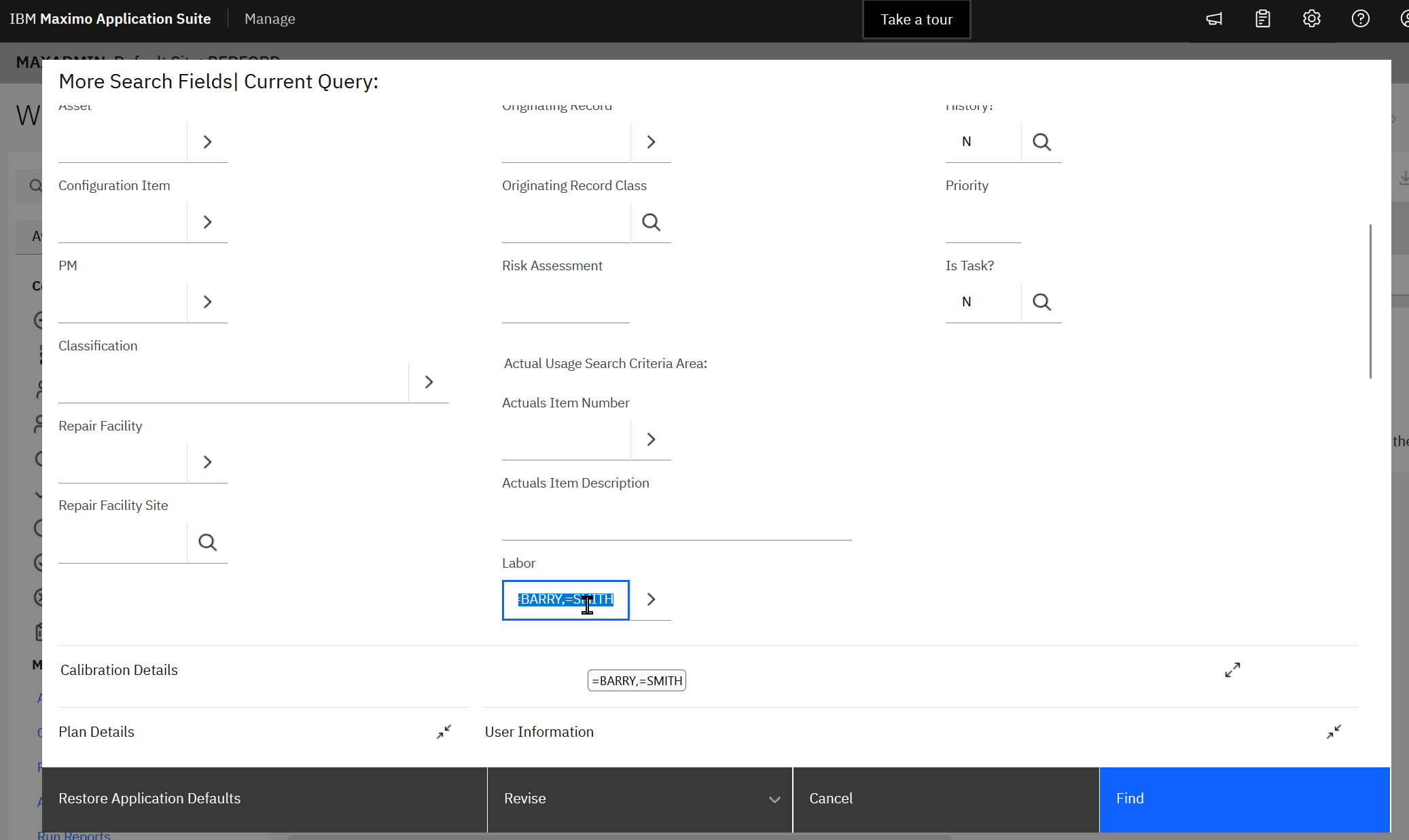Collapse the User Information section

click(1334, 731)
